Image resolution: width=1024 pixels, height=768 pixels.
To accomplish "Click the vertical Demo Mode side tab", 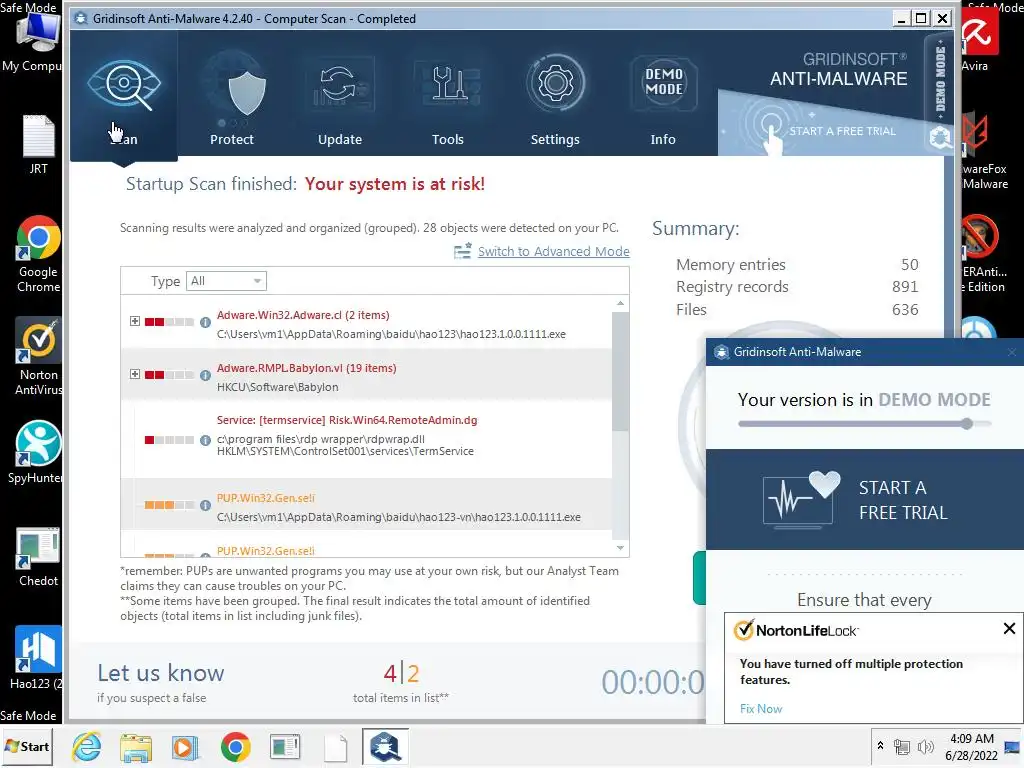I will click(x=940, y=78).
